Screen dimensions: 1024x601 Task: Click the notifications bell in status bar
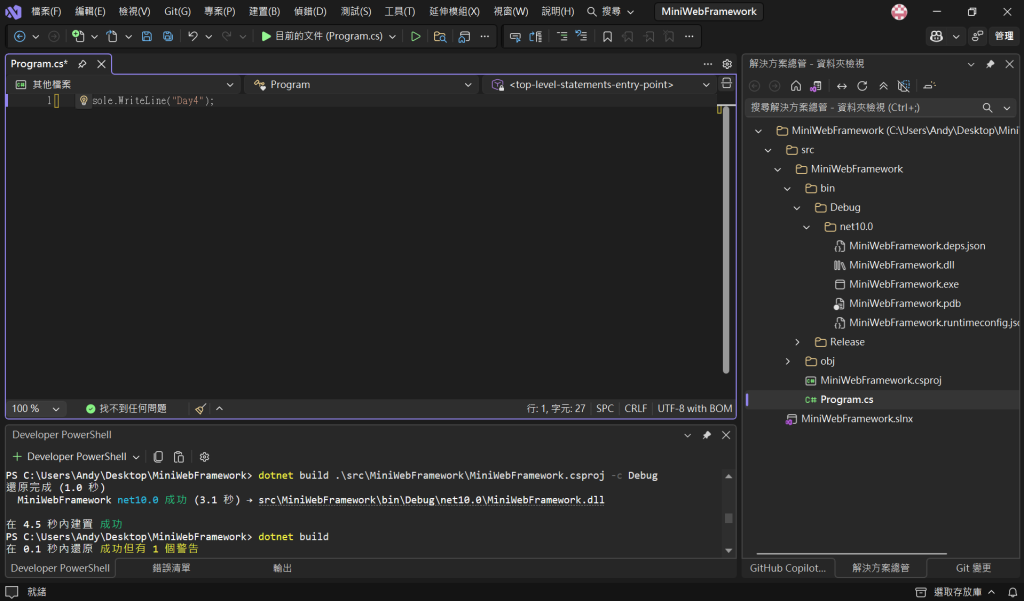point(1012,592)
